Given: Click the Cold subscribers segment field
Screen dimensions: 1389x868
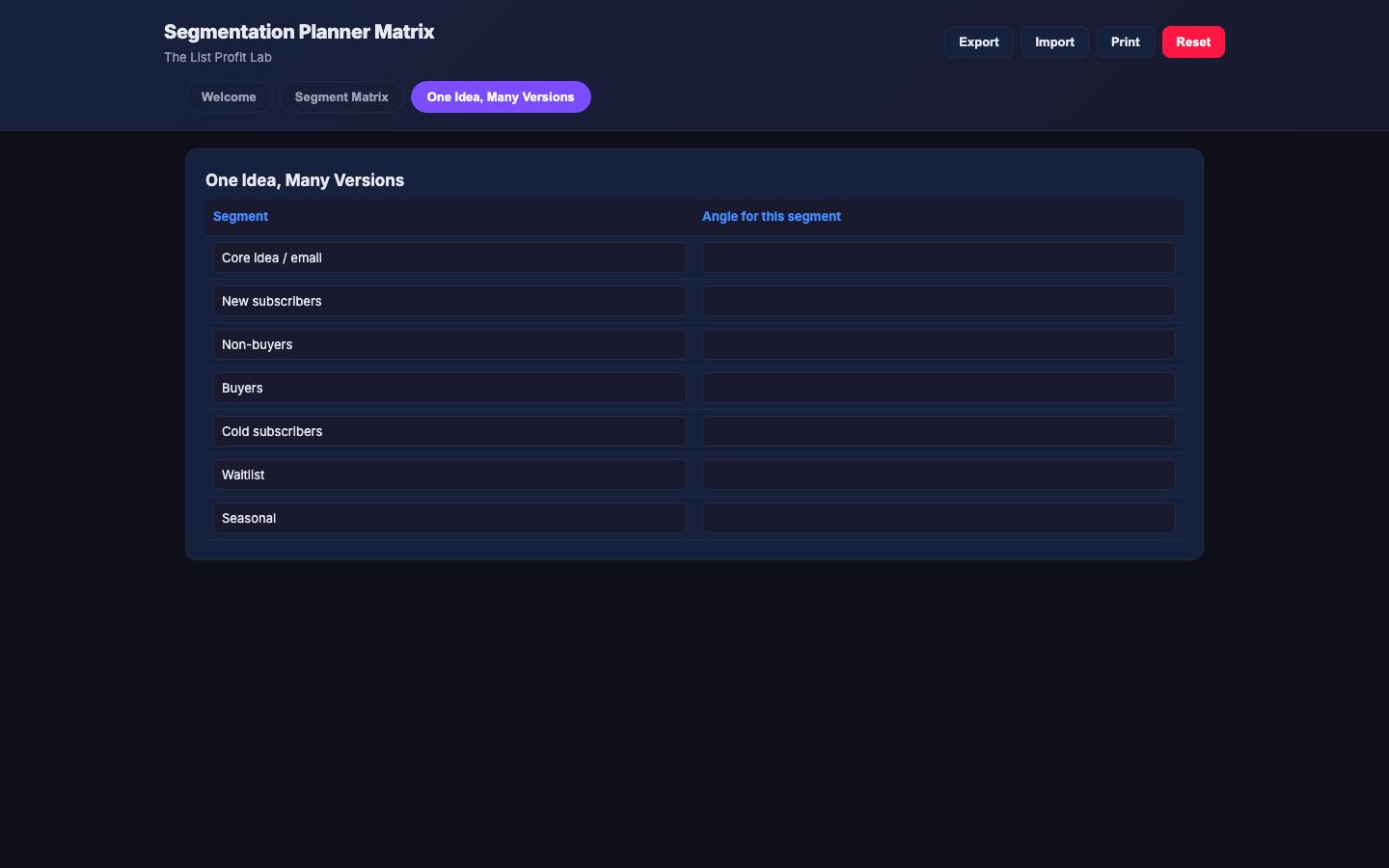Looking at the screenshot, I should coord(449,431).
